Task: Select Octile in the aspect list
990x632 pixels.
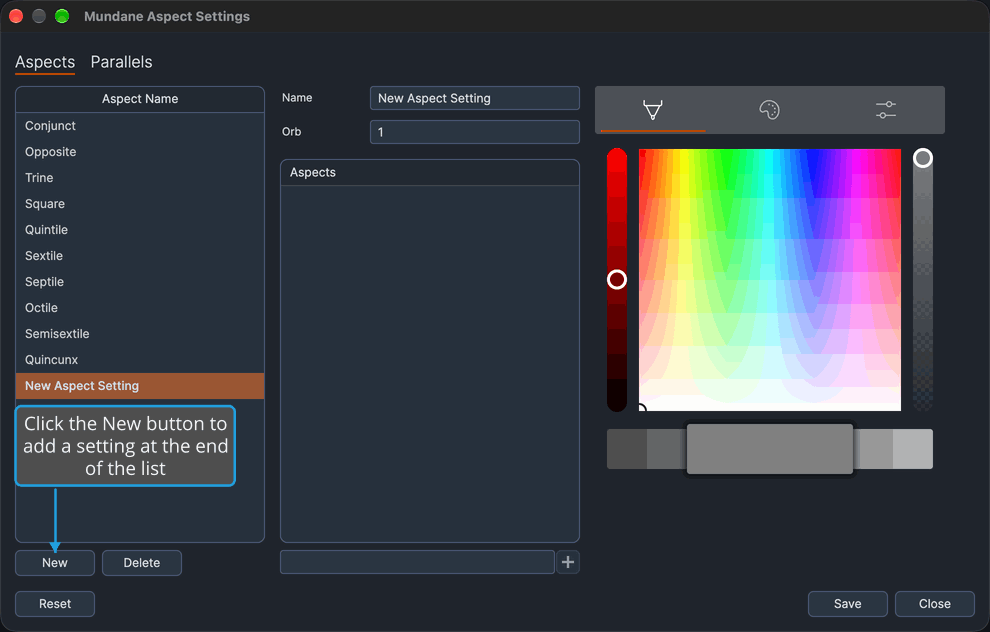Action: 140,307
